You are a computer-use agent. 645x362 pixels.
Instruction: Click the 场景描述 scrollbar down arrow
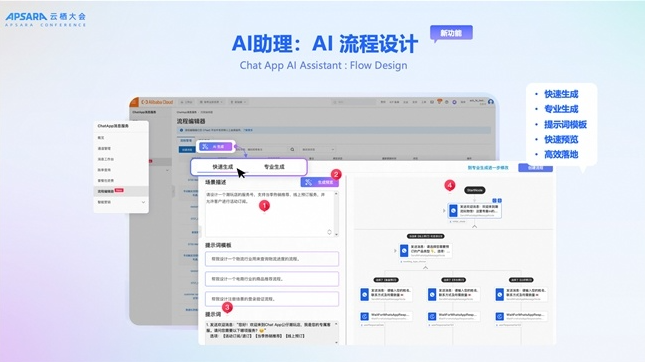click(x=336, y=234)
